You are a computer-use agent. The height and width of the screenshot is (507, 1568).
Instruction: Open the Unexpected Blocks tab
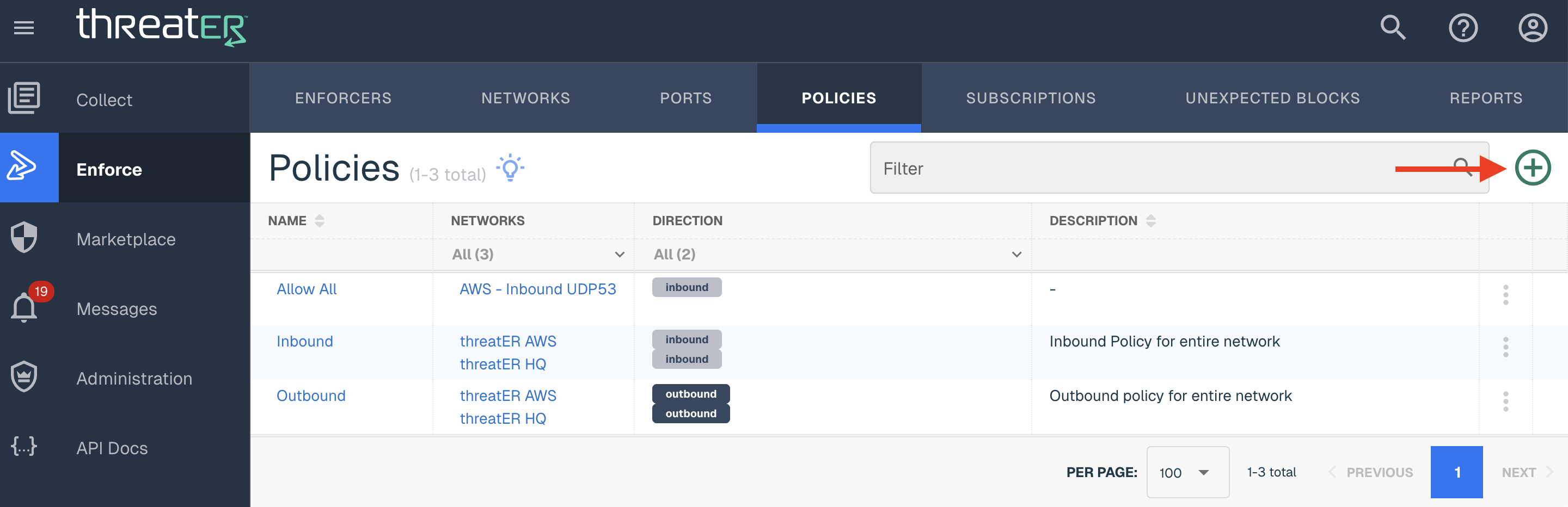point(1272,98)
